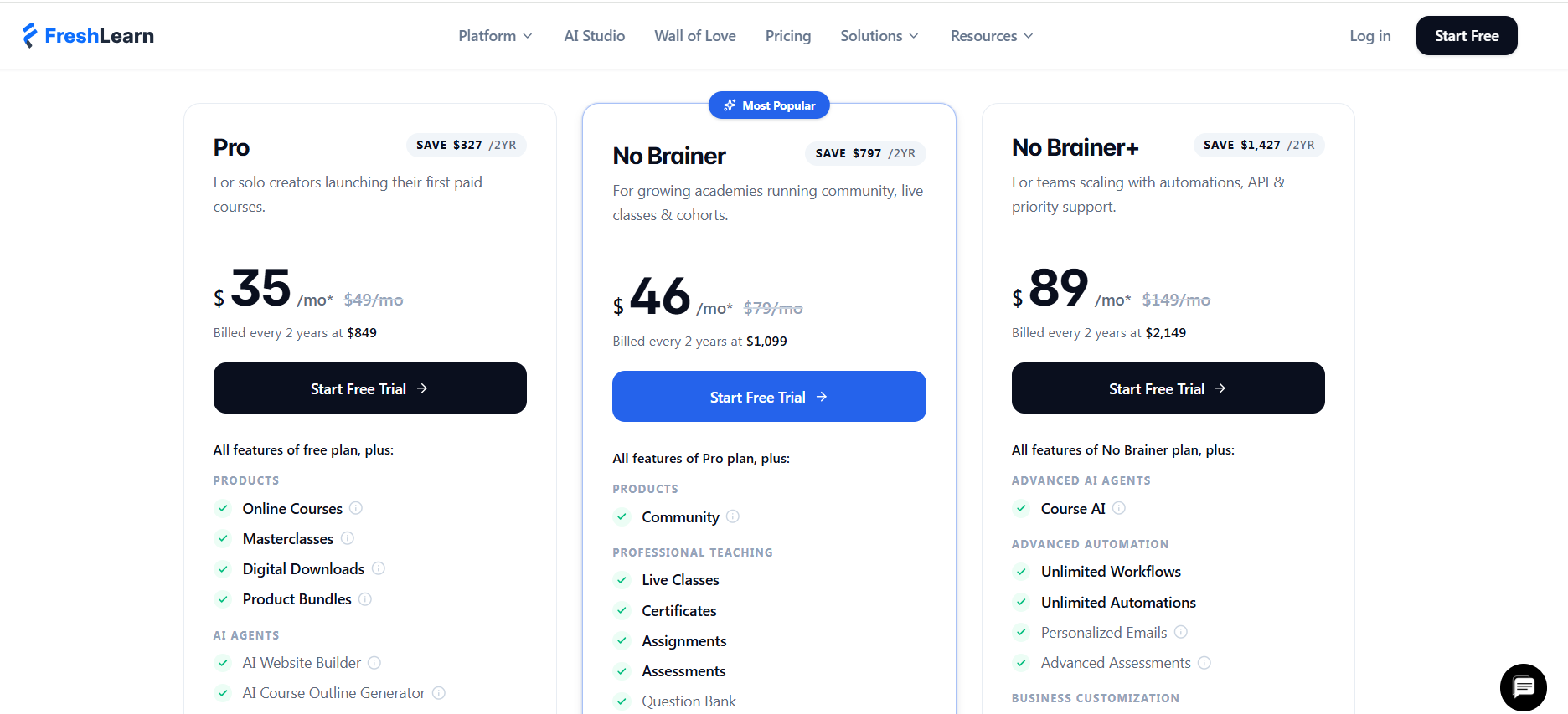The image size is (1568, 714).
Task: Click the SAVE $327 /2YR badge
Action: pos(467,145)
